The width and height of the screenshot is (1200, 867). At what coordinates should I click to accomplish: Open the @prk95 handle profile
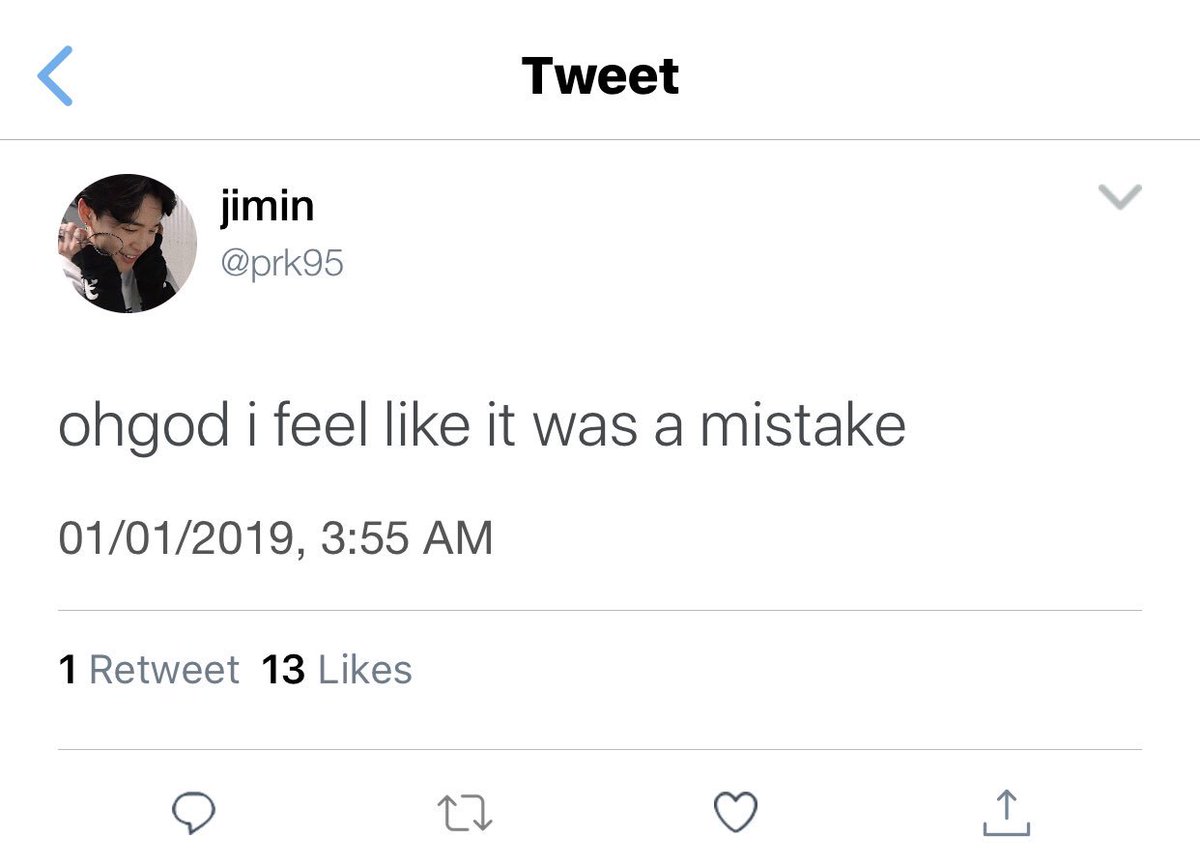pos(280,264)
